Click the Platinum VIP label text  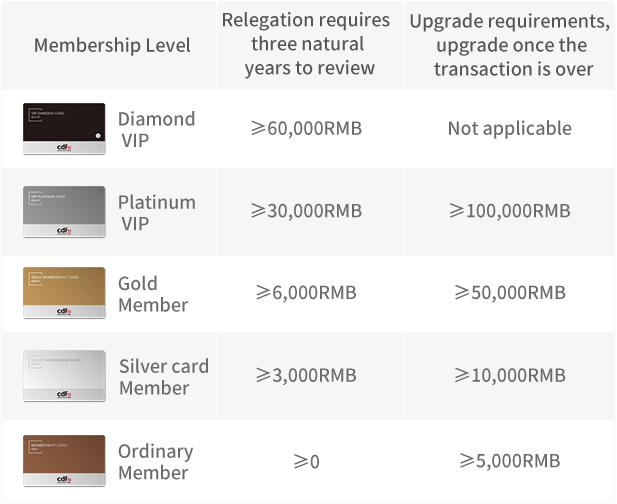[x=156, y=212]
